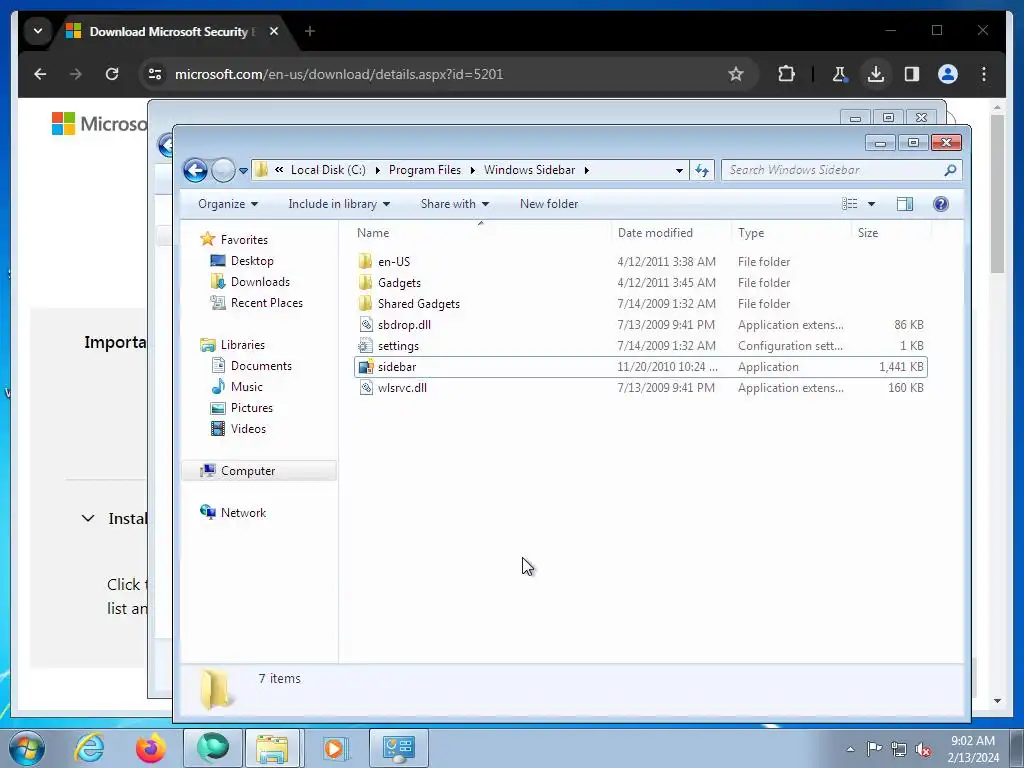Select Libraries in the navigation pane
The image size is (1024, 768).
coord(242,345)
